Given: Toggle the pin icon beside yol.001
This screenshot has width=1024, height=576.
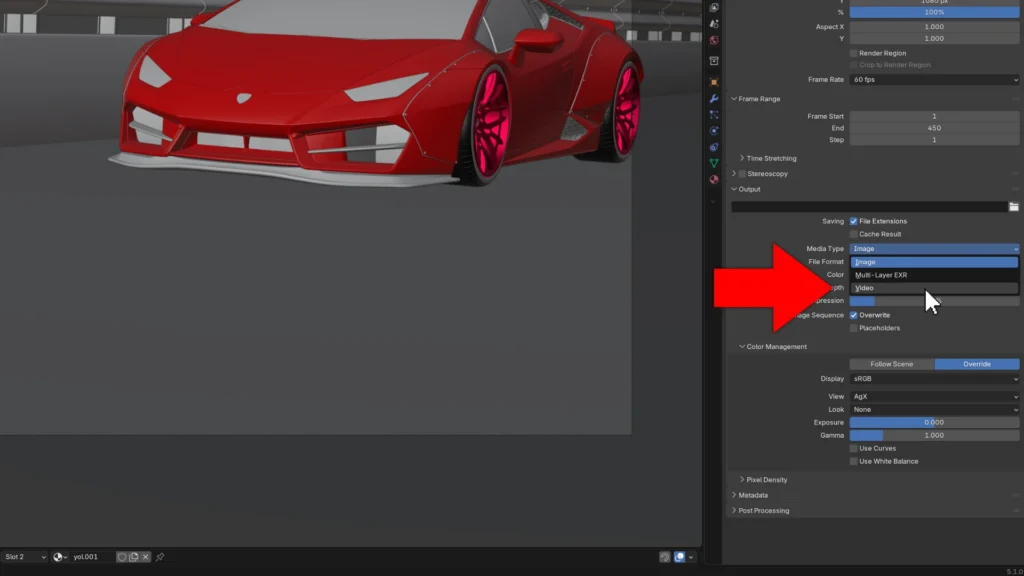Looking at the screenshot, I should 160,557.
